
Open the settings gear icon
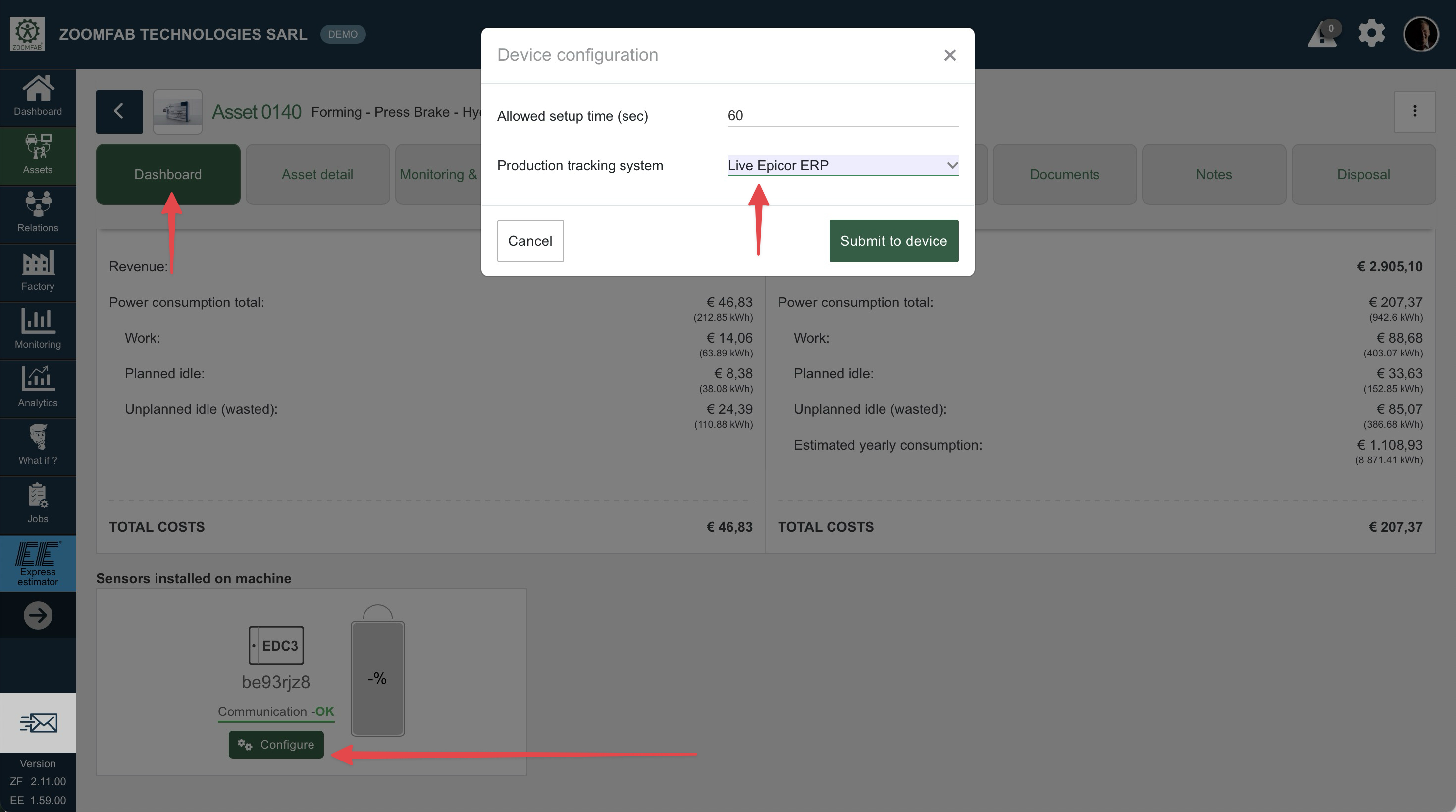pos(1372,33)
